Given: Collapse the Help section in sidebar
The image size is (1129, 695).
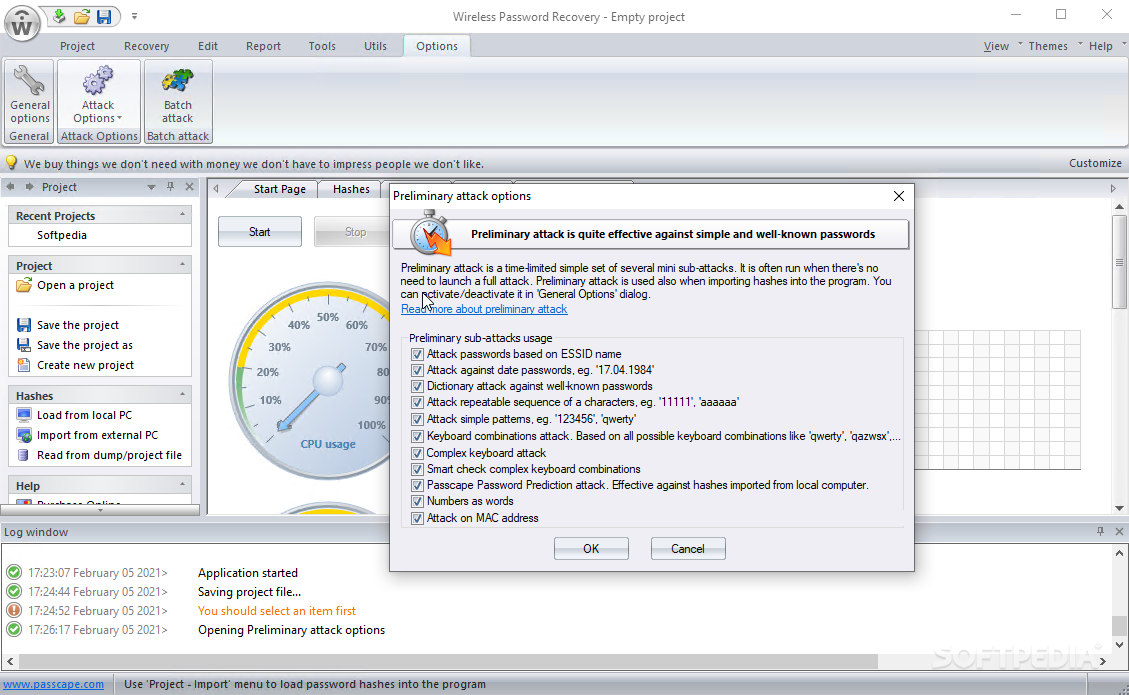Looking at the screenshot, I should 182,485.
